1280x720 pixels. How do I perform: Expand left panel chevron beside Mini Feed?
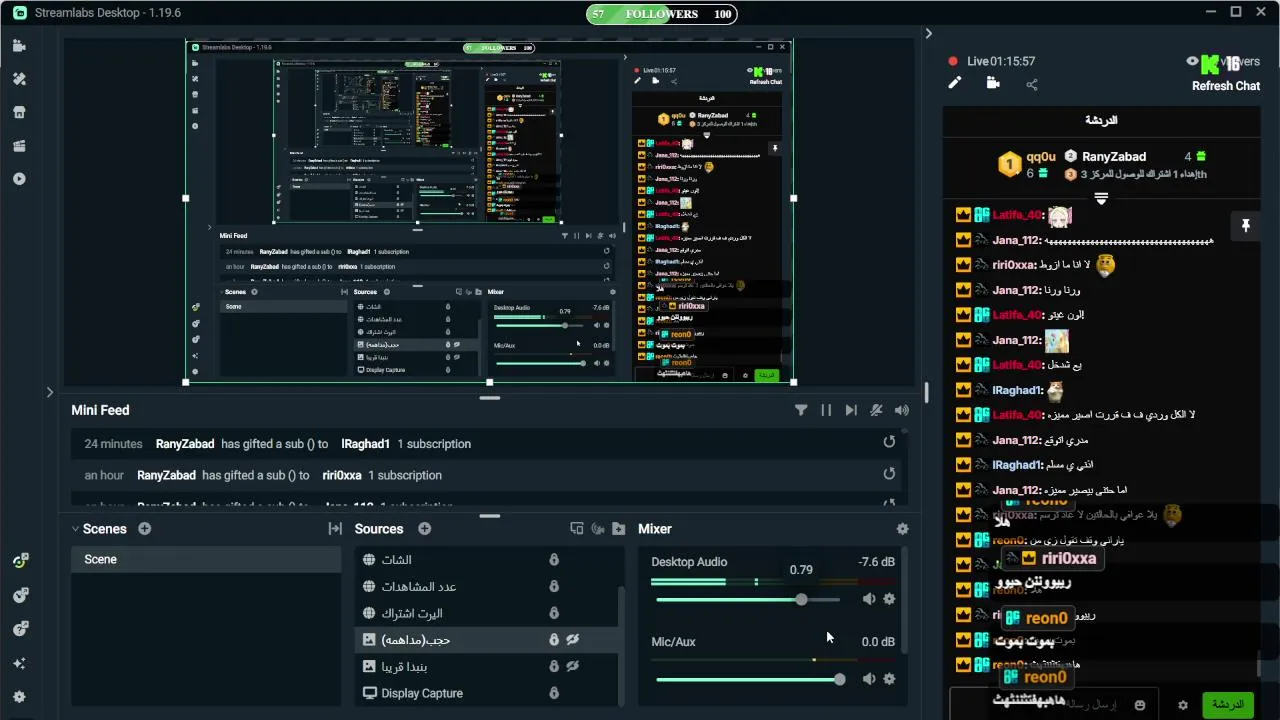[49, 392]
